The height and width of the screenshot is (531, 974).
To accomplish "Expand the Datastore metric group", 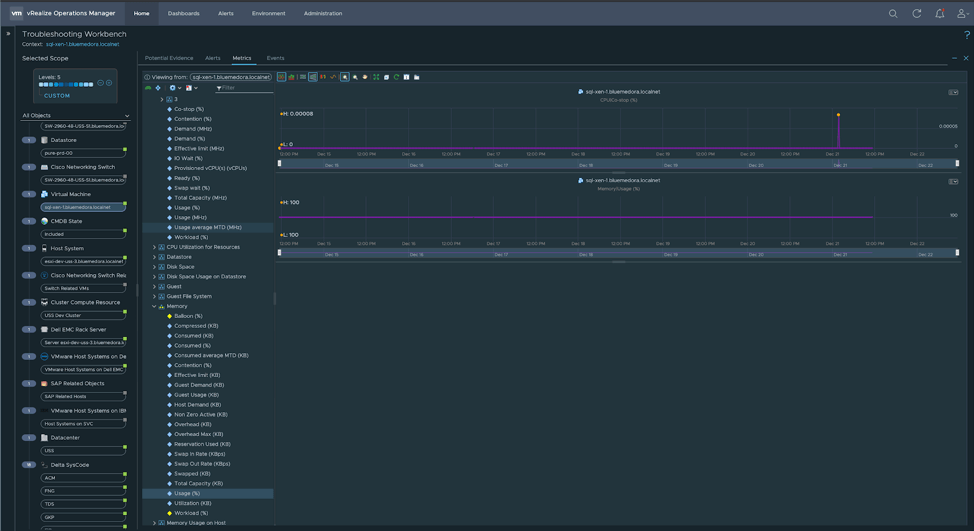I will point(154,257).
